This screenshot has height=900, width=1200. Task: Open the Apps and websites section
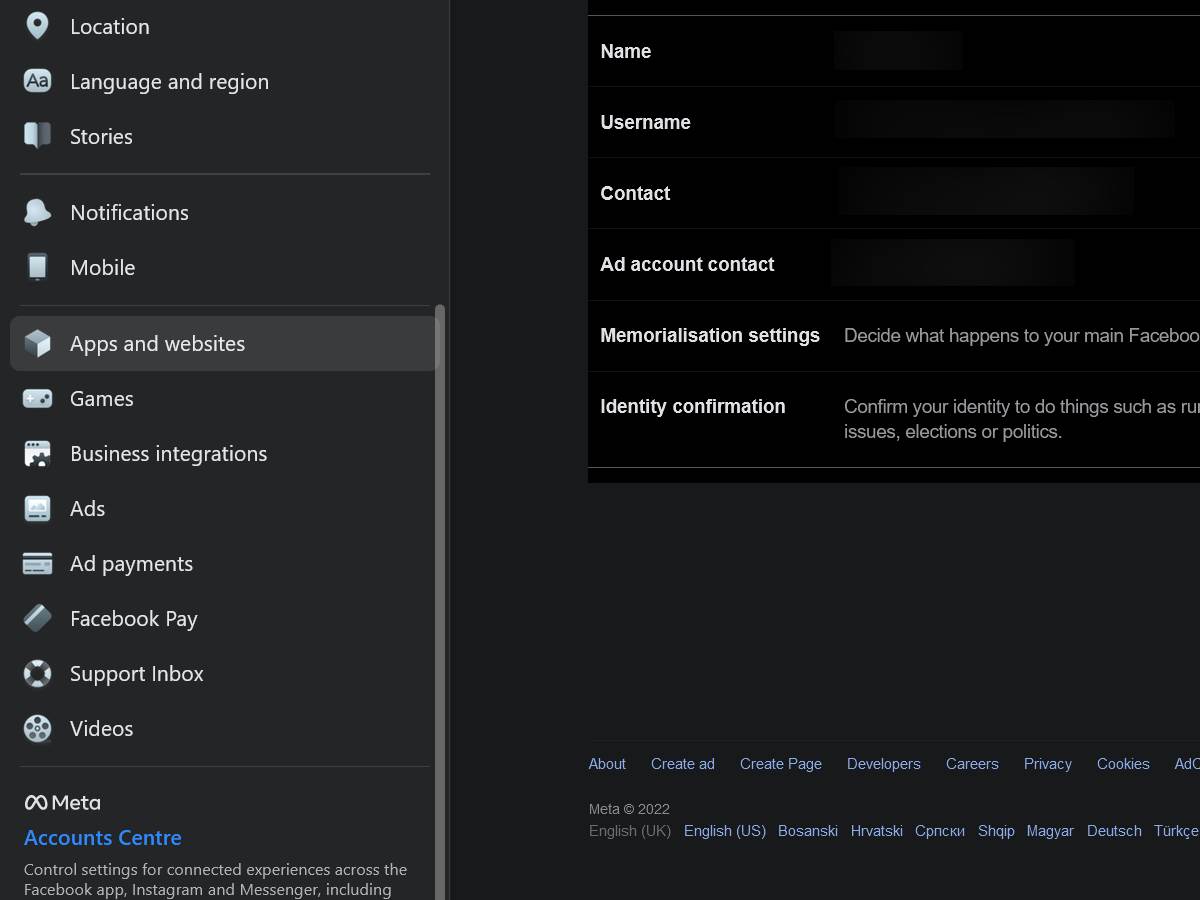[157, 343]
